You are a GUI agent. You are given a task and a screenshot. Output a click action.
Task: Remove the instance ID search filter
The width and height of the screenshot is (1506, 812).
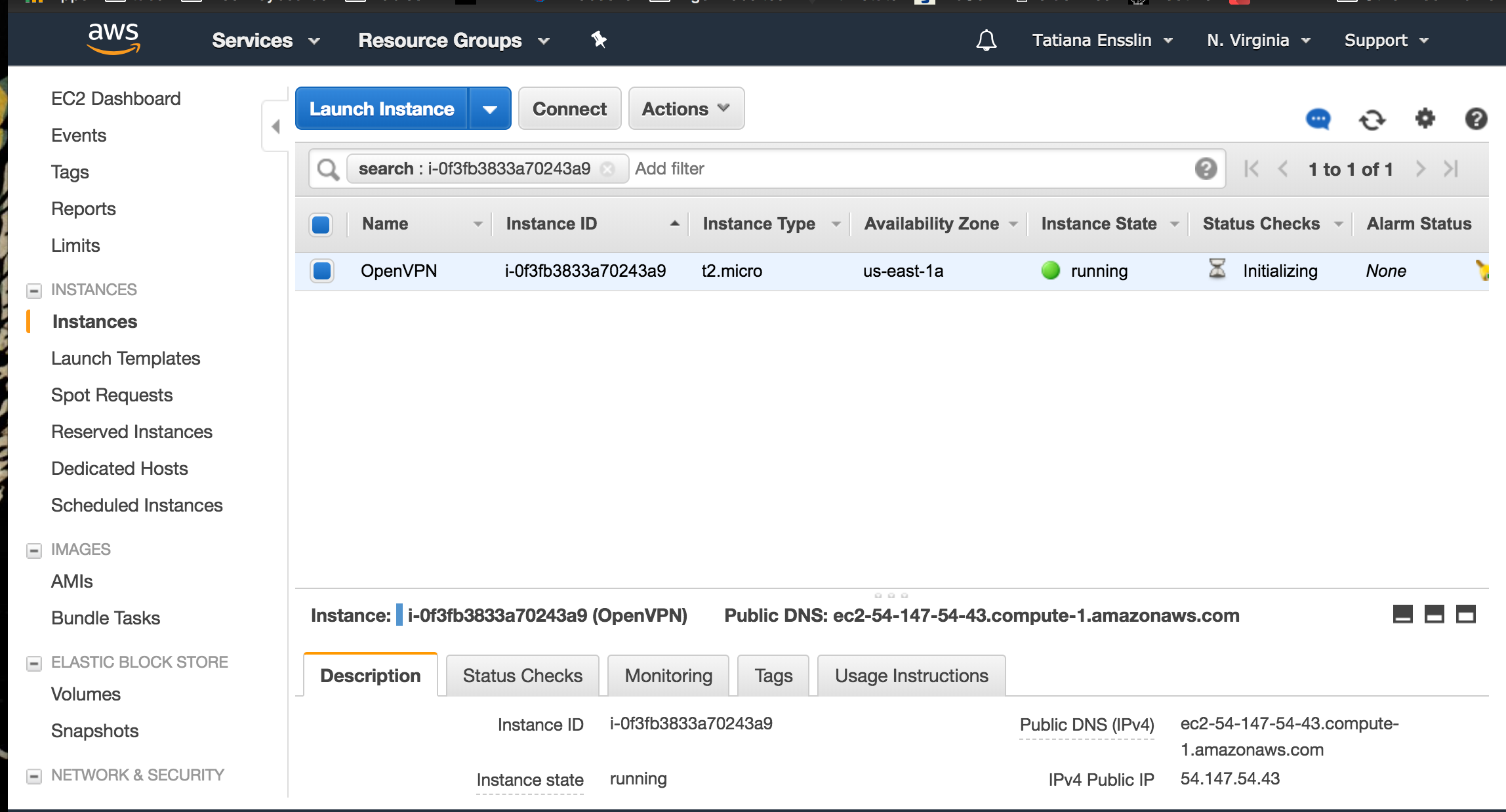pyautogui.click(x=608, y=169)
